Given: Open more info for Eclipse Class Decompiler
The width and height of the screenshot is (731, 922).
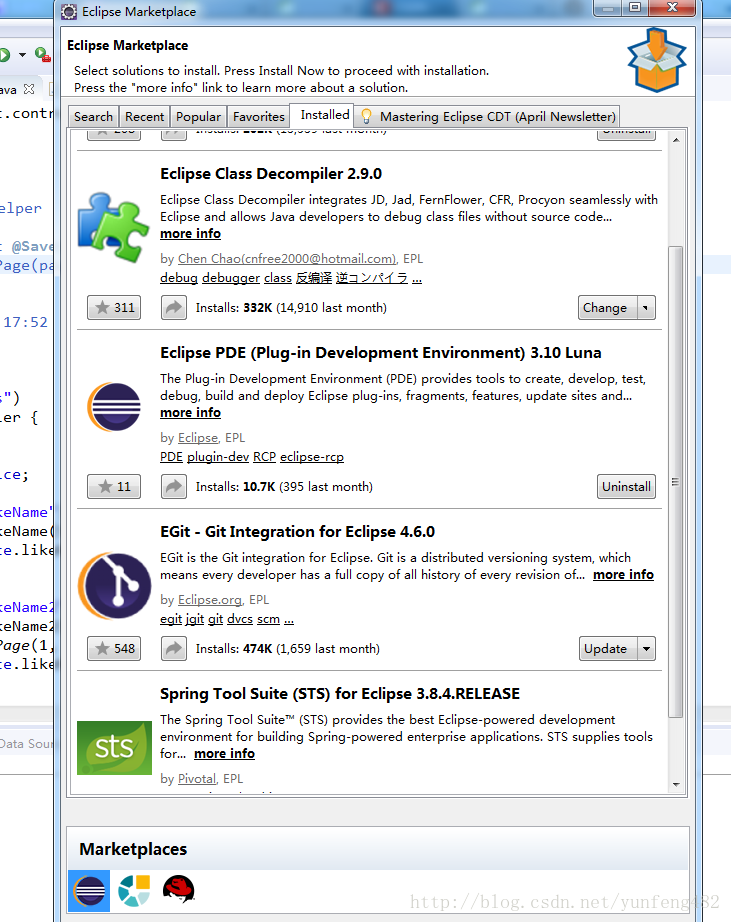Looking at the screenshot, I should 191,233.
